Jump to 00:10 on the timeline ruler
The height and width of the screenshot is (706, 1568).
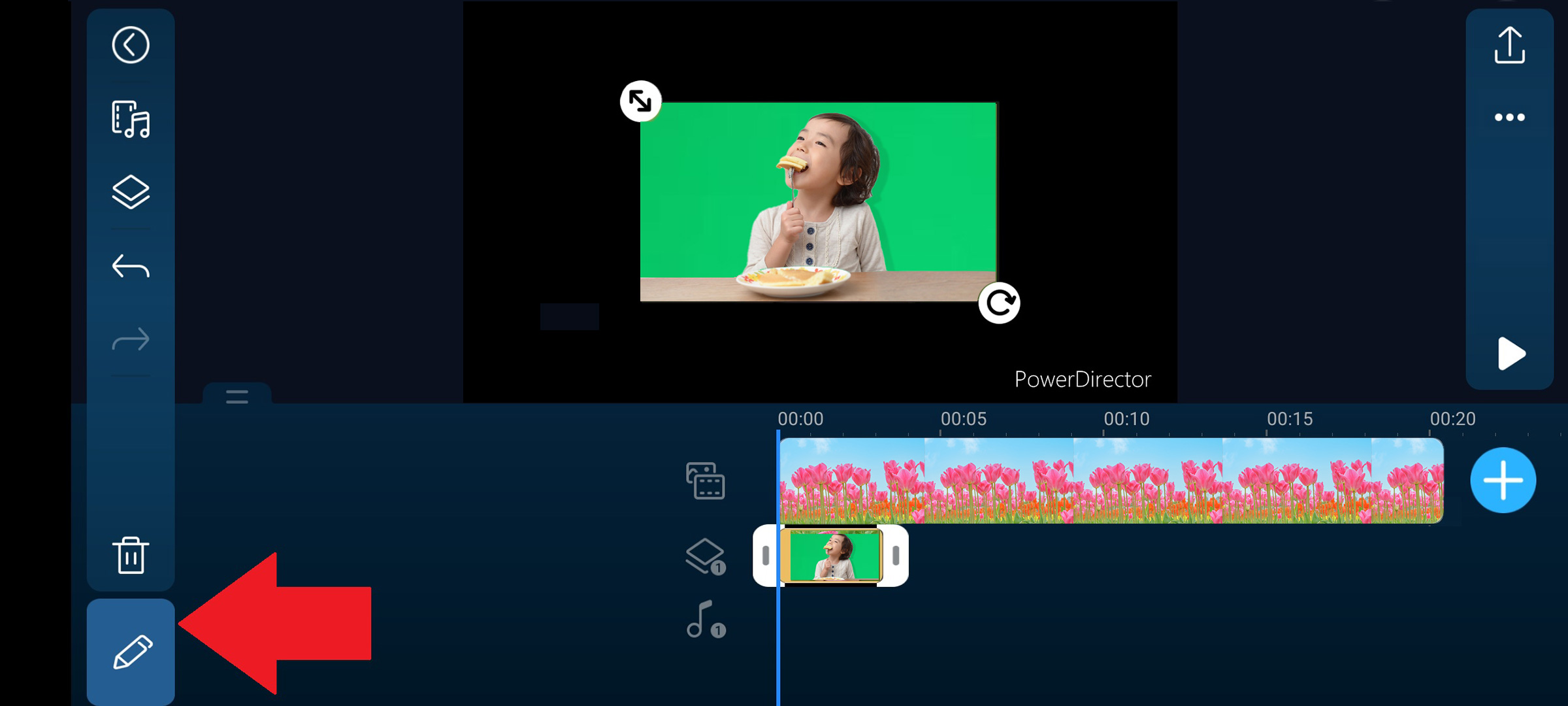tap(1126, 419)
